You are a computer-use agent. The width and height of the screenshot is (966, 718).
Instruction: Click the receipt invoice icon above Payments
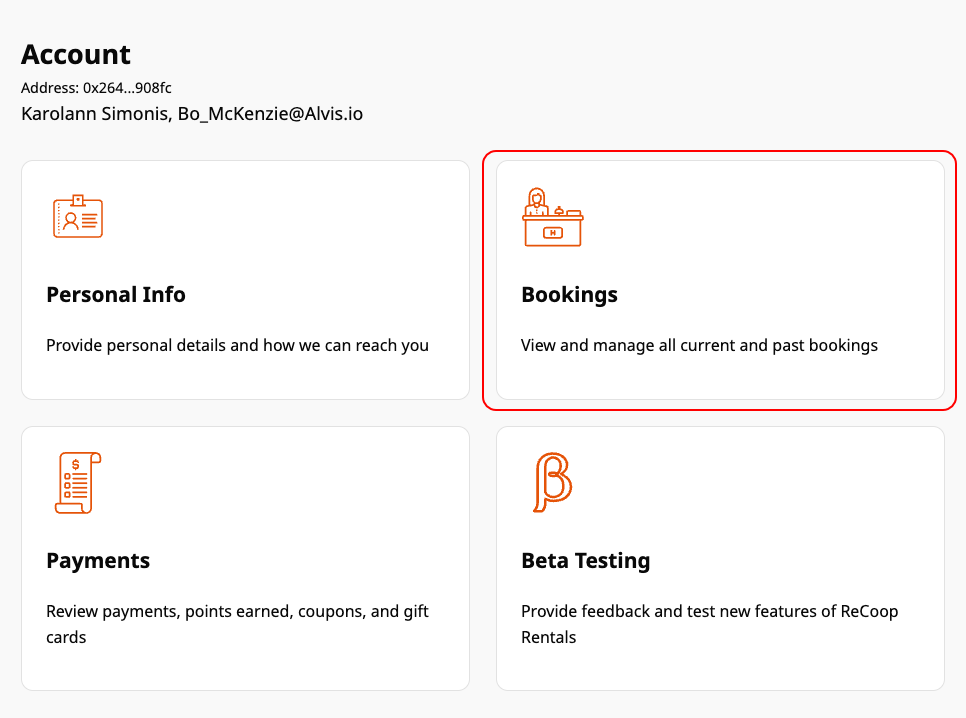(78, 483)
